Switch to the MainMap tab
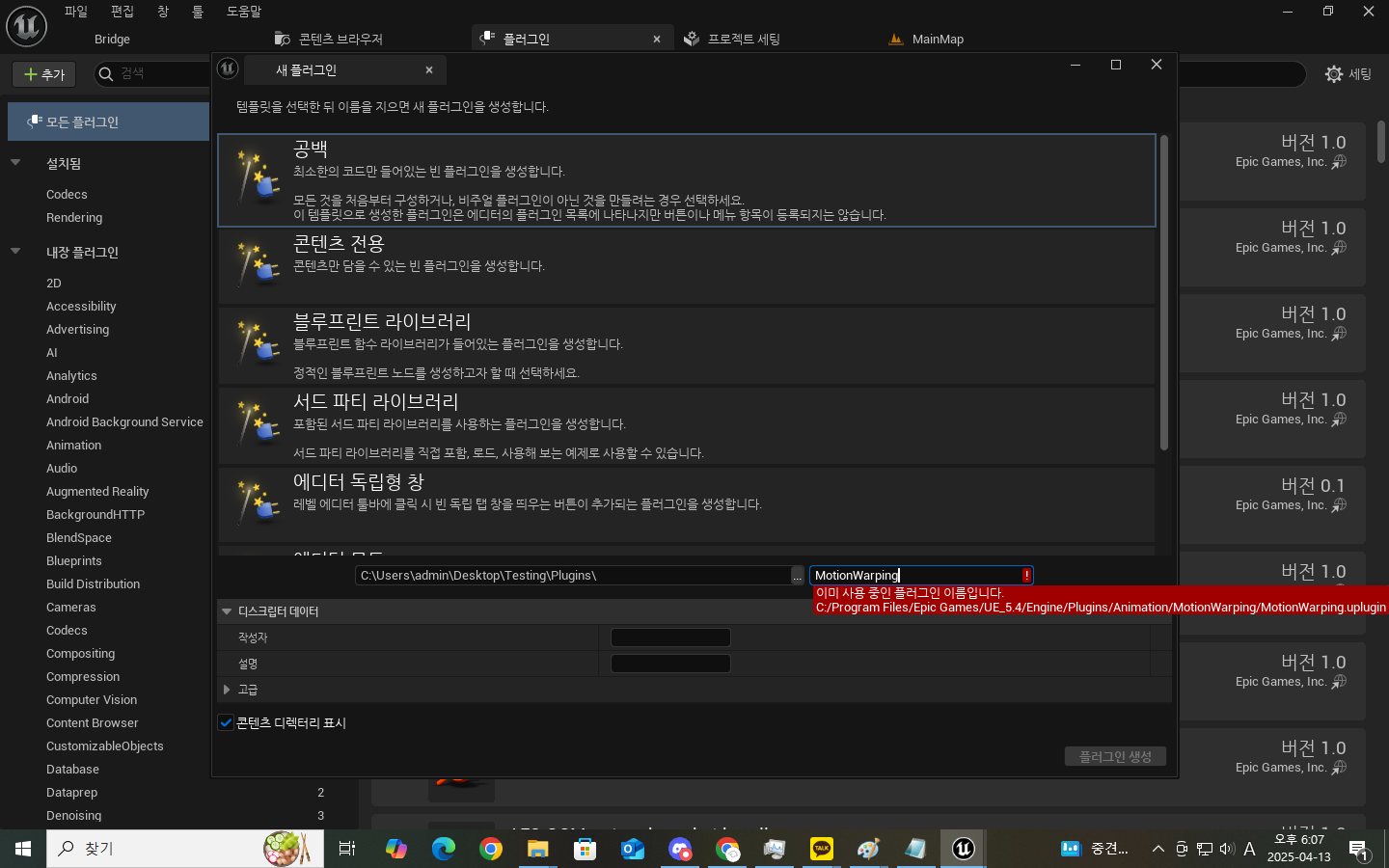 (926, 39)
